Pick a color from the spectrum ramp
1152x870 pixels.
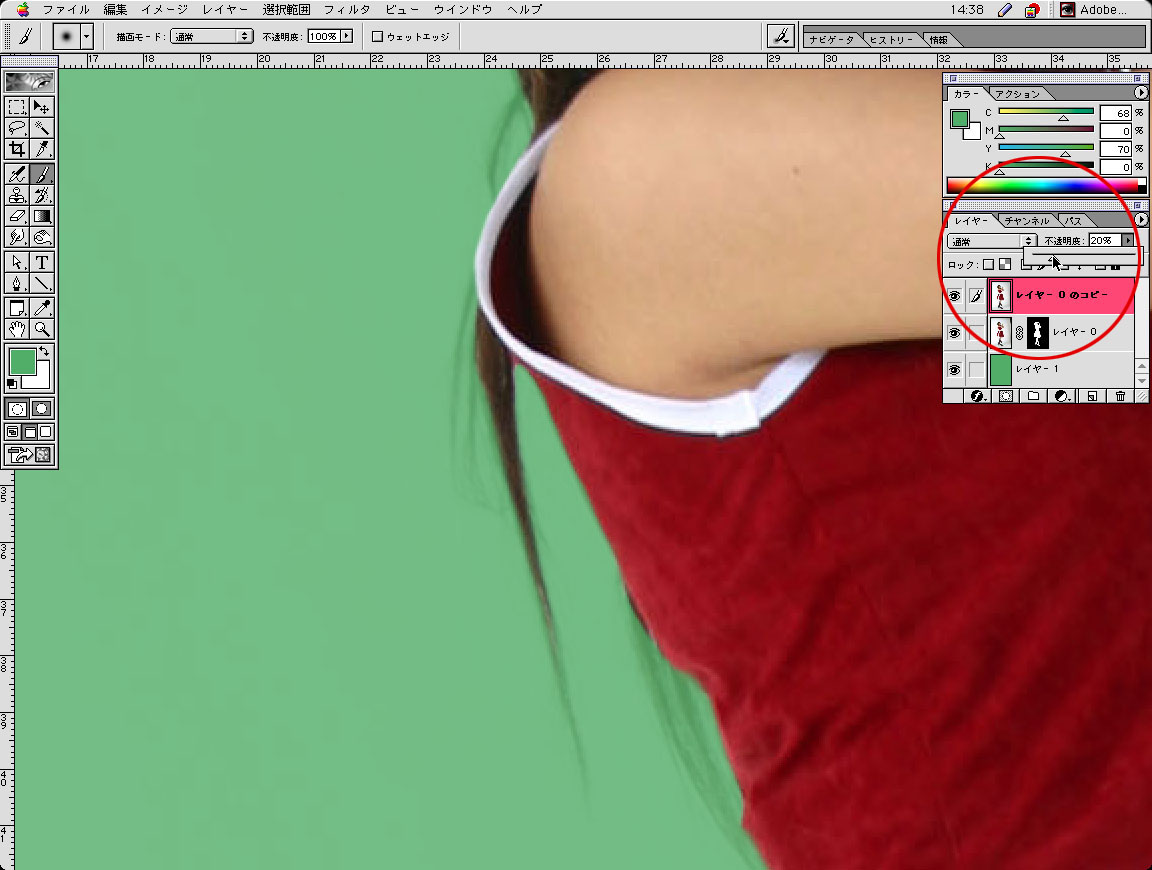1045,184
